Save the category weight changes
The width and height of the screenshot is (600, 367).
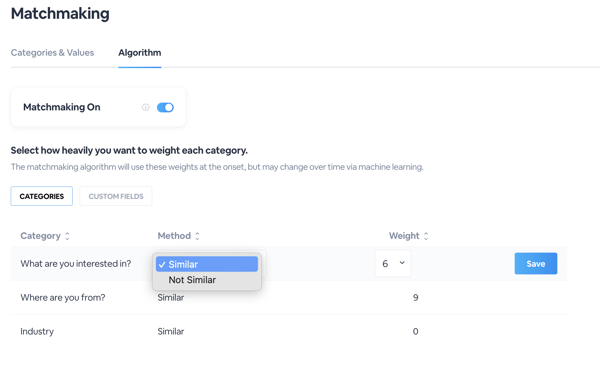536,264
